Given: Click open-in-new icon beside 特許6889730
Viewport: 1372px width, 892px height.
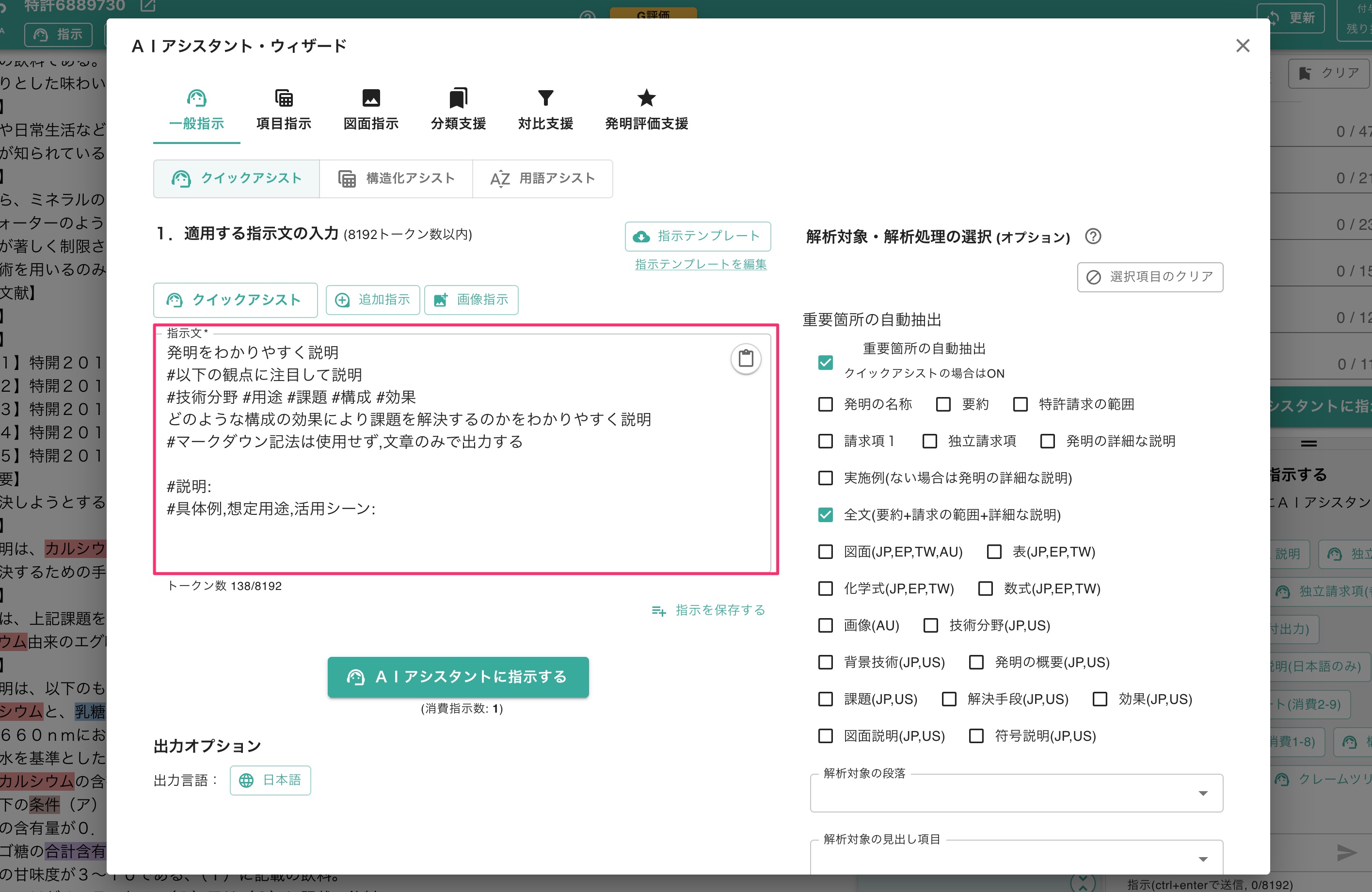Looking at the screenshot, I should click(147, 6).
